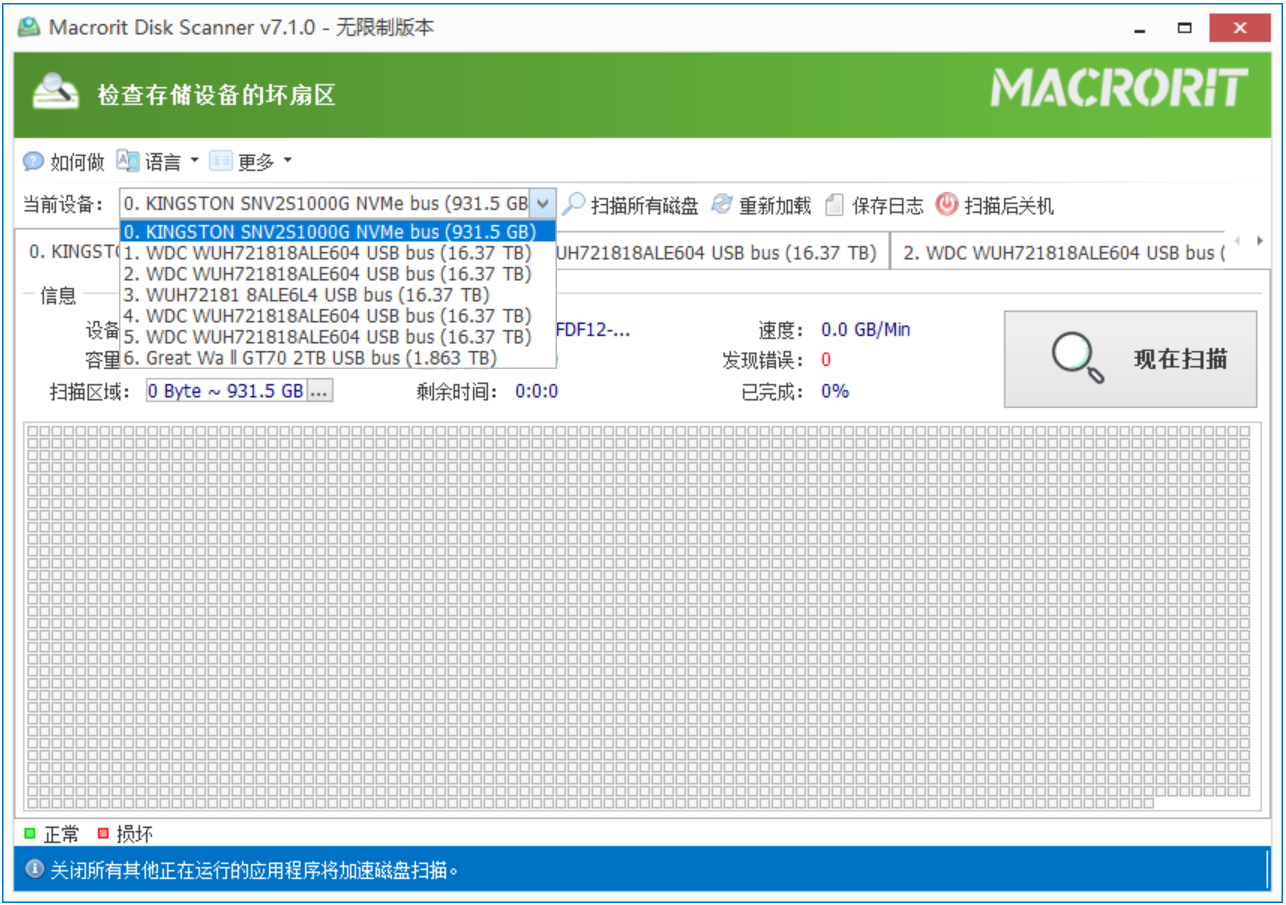Click the 现在扫描 scan now button

[x=1130, y=359]
